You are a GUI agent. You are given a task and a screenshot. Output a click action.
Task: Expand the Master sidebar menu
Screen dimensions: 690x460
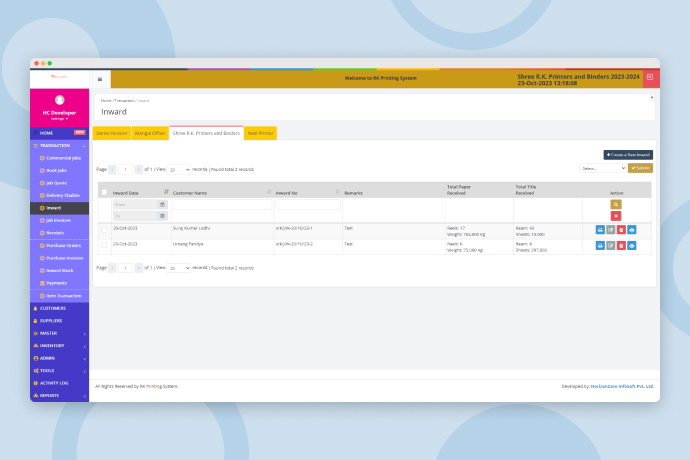pyautogui.click(x=59, y=333)
